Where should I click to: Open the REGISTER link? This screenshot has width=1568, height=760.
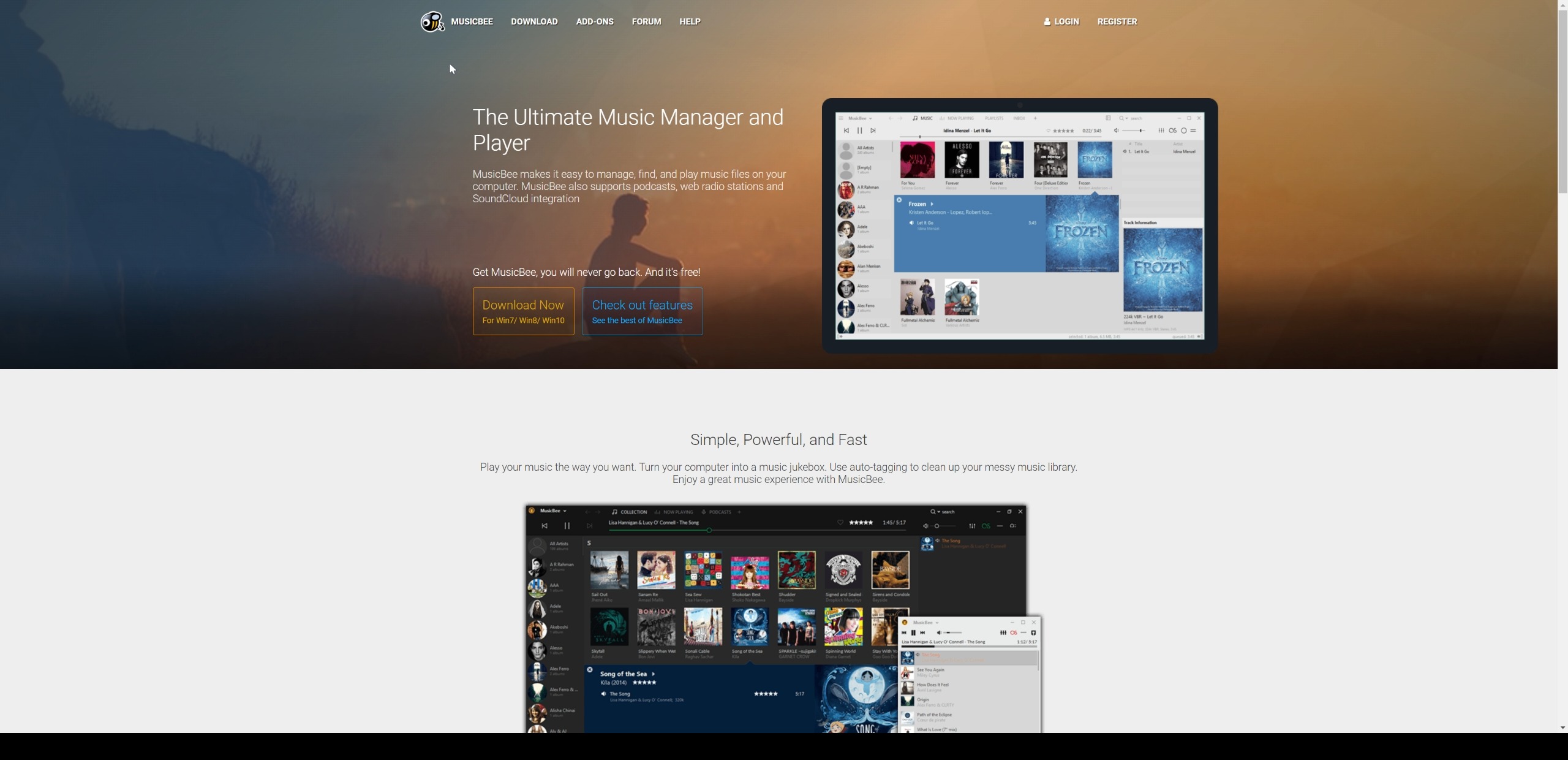[x=1117, y=21]
